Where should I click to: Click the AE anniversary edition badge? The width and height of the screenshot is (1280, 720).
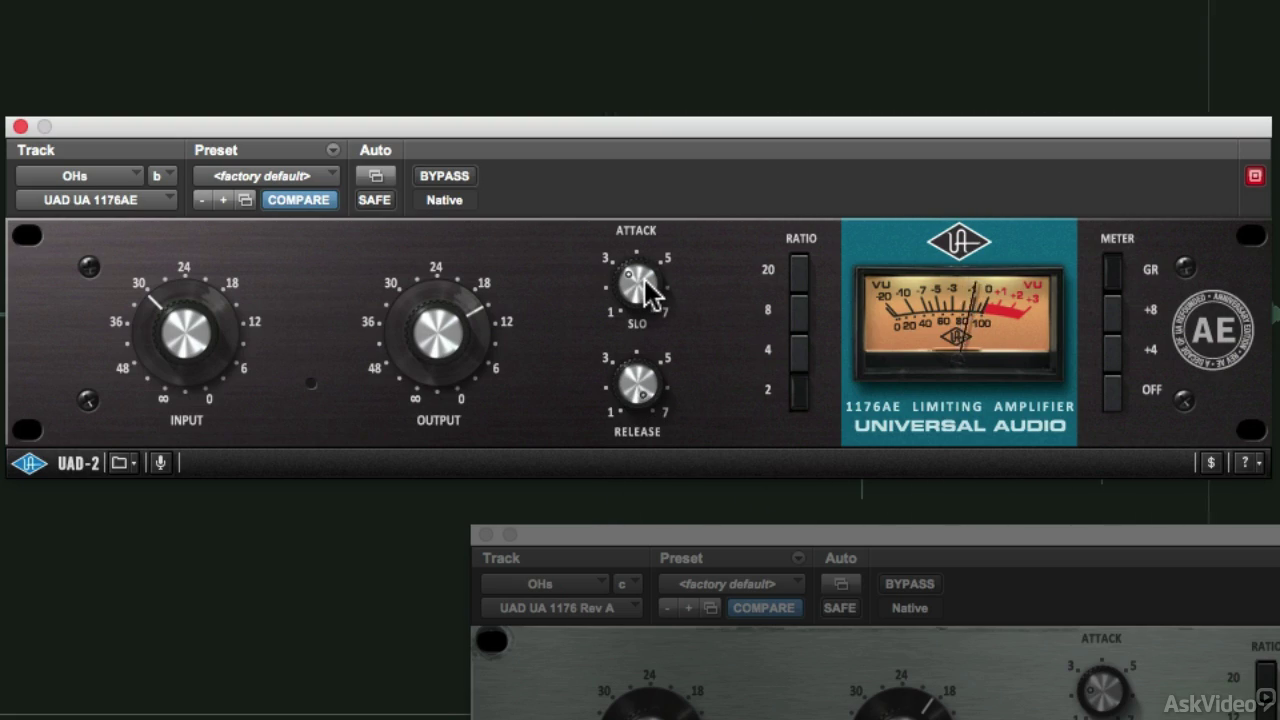tap(1212, 331)
